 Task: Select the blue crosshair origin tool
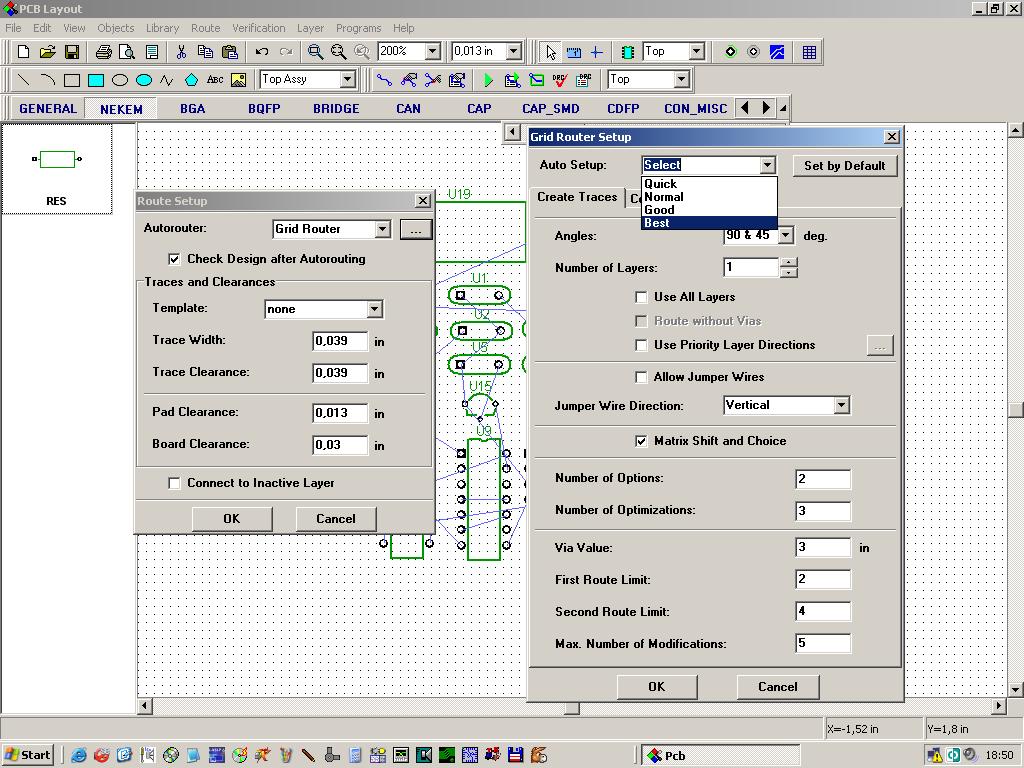596,52
